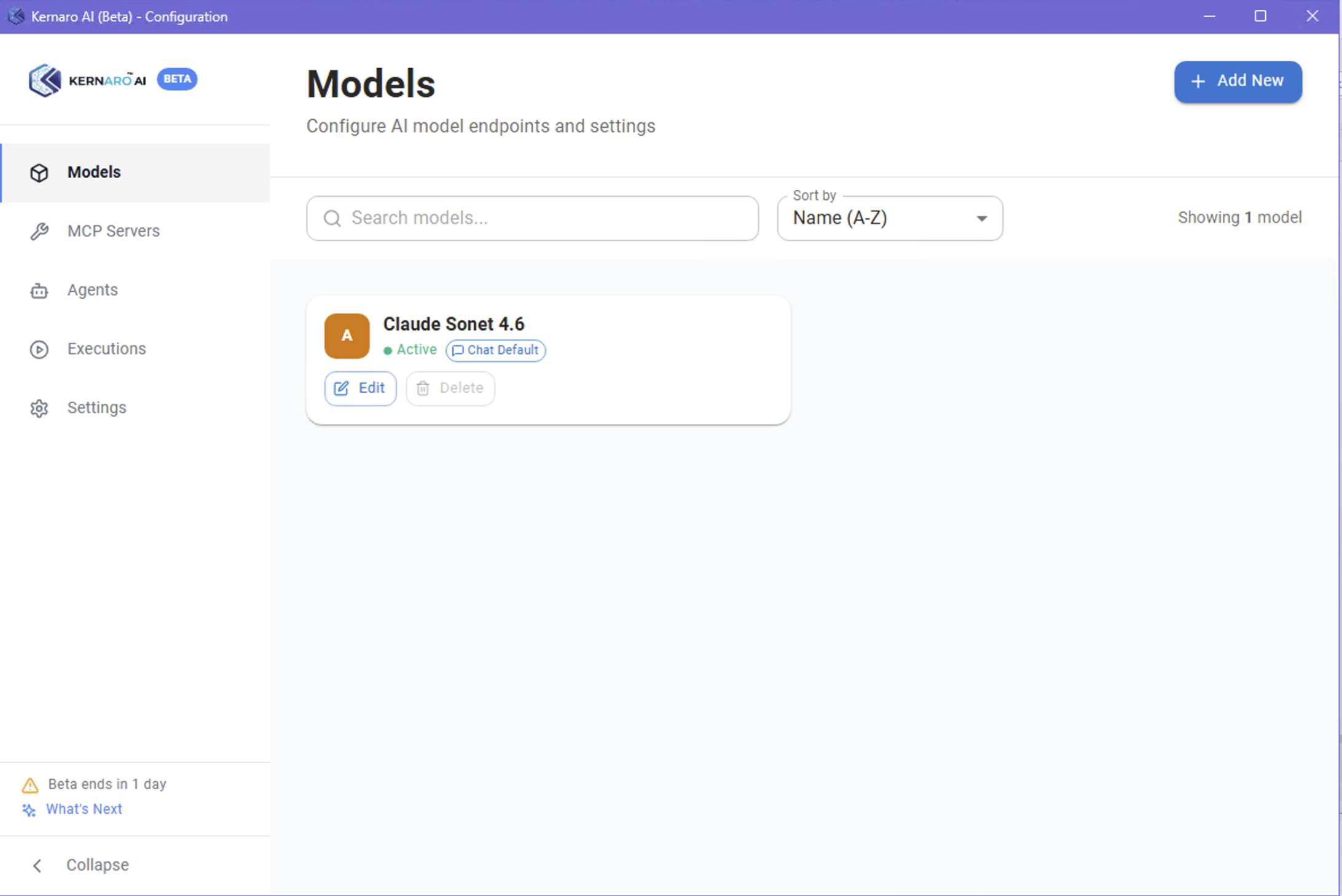Click the Showing 1 model count
Viewport: 1342px width, 896px height.
pyautogui.click(x=1239, y=218)
